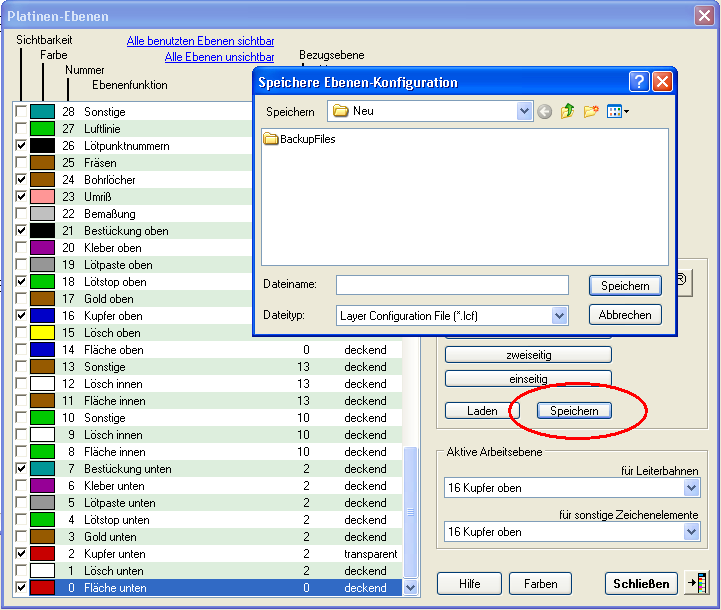The height and width of the screenshot is (610, 721).
Task: Click the Farben button
Action: (x=540, y=583)
